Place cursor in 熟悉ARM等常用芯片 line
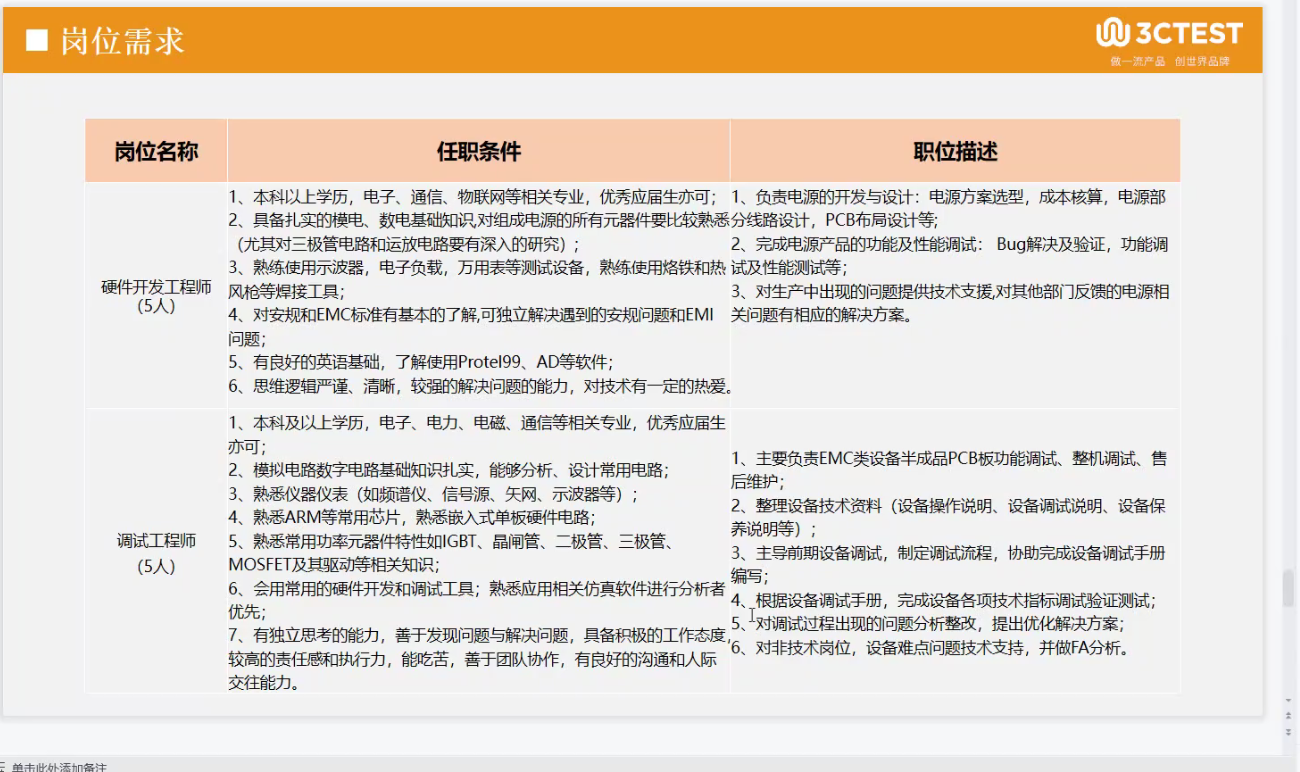The width and height of the screenshot is (1300, 772). click(412, 517)
